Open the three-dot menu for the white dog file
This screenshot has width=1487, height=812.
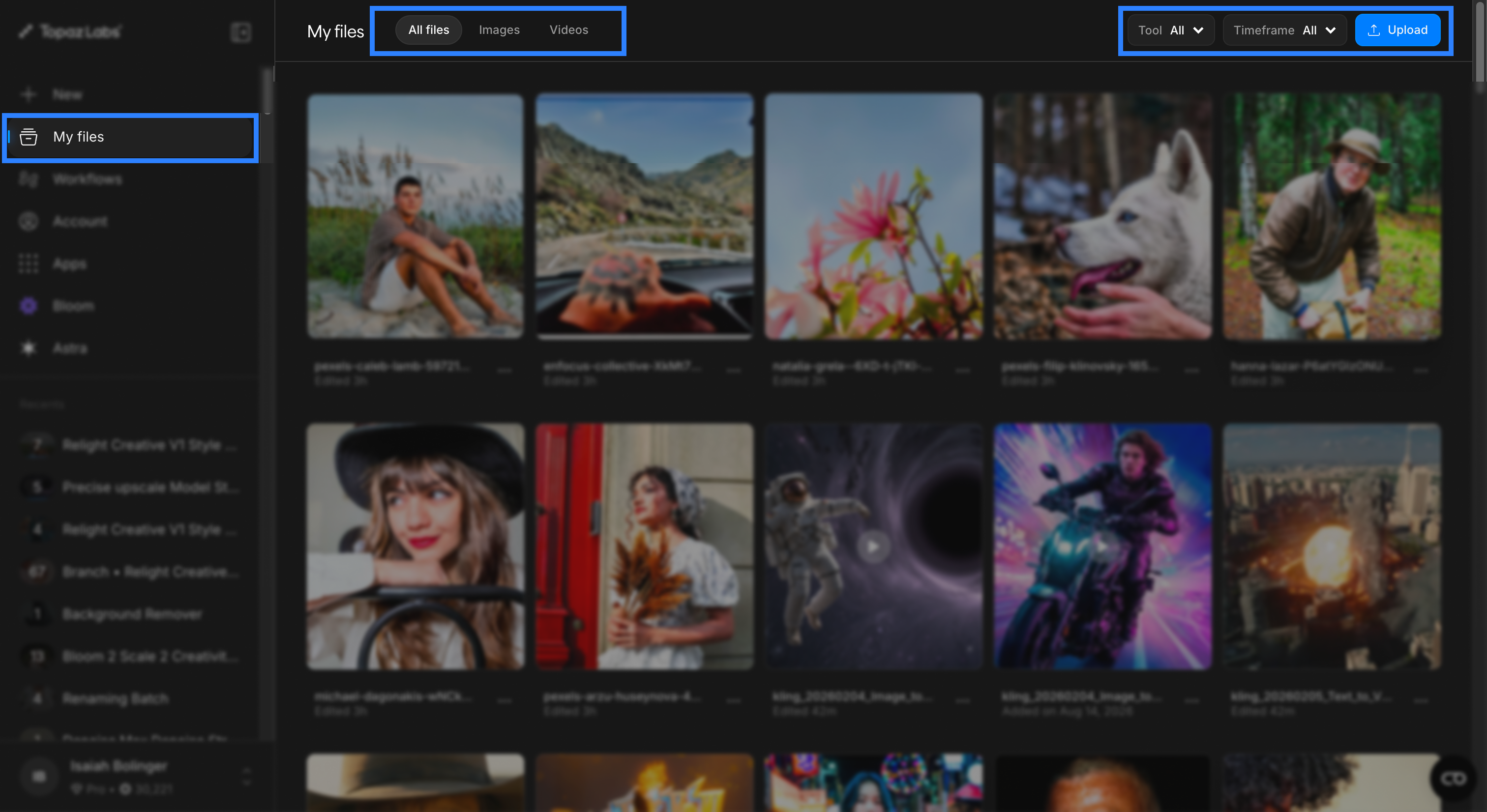coord(1191,370)
